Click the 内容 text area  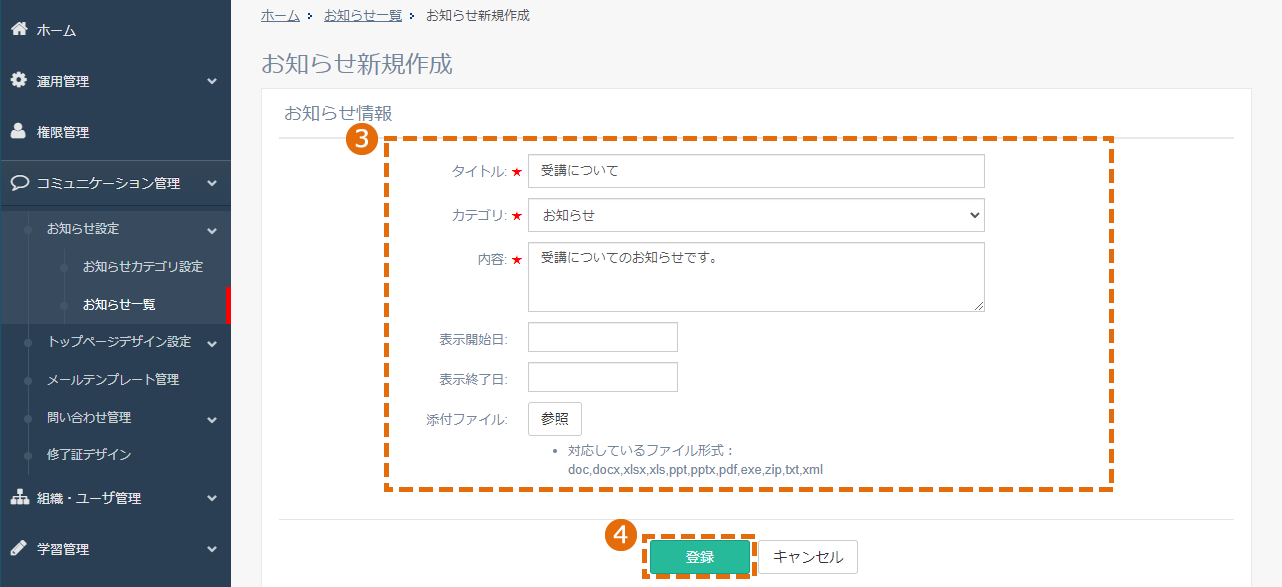tap(756, 277)
